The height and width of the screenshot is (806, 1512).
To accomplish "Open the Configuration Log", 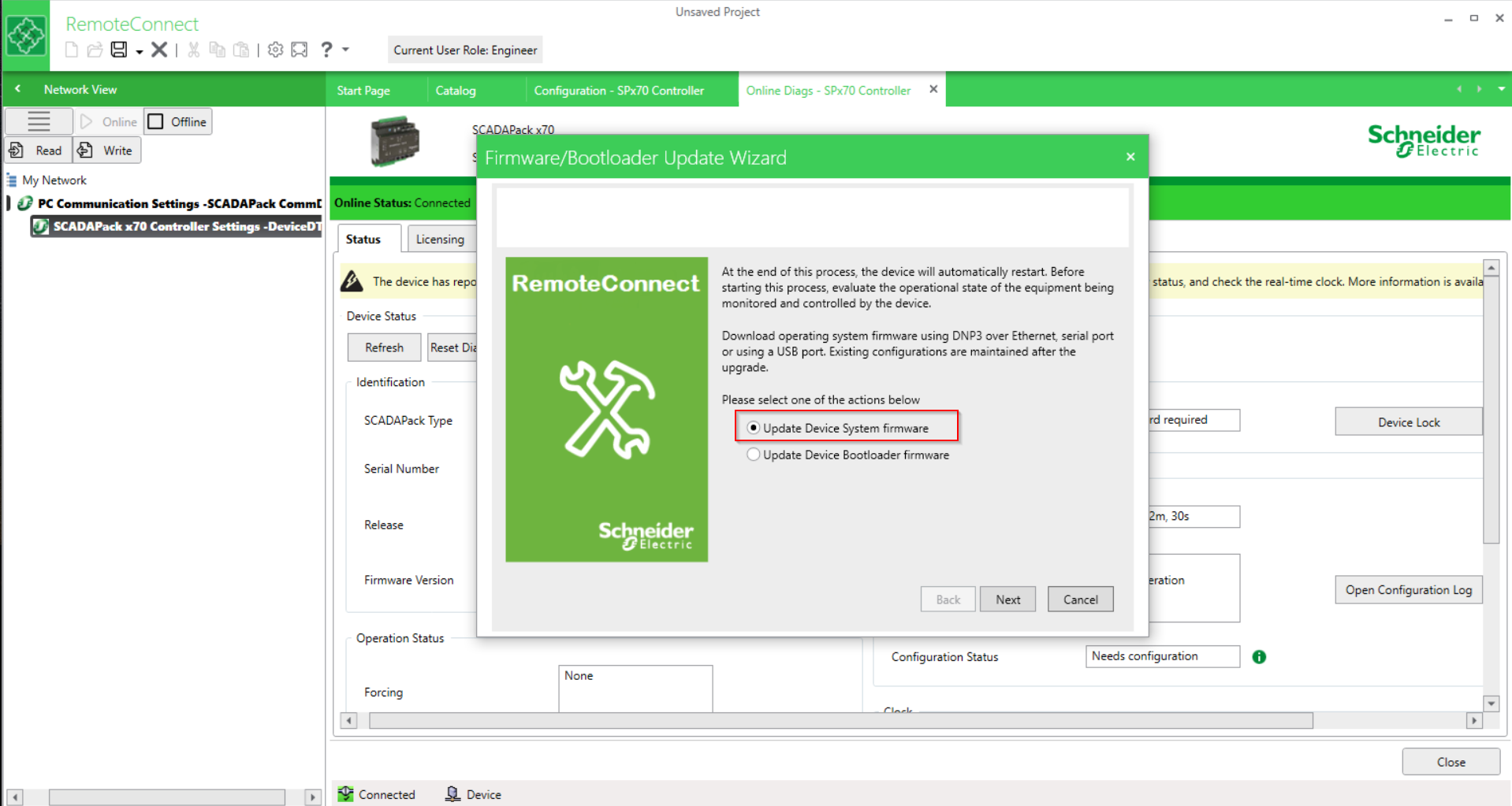I will pos(1408,590).
